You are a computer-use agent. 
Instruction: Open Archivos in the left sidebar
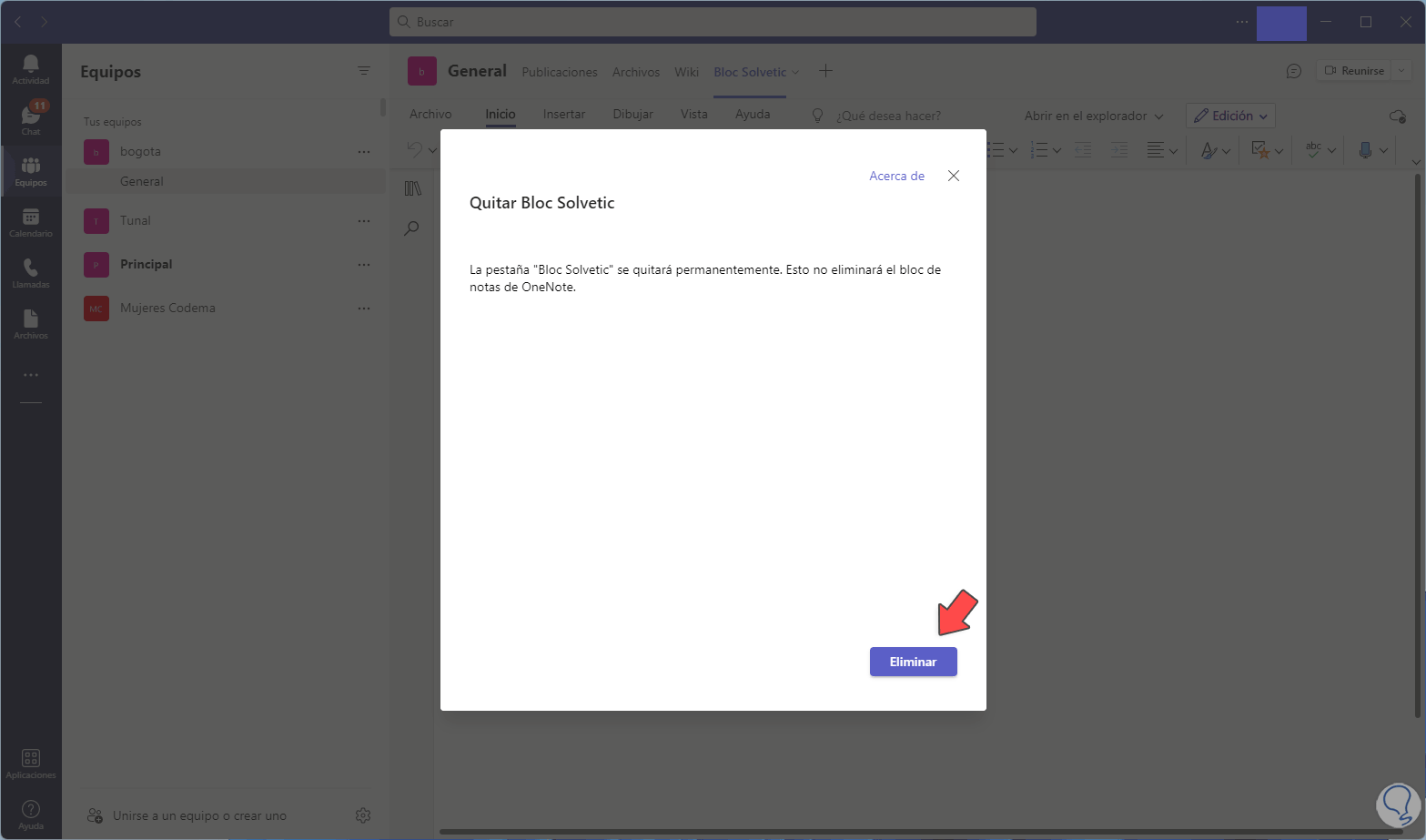pyautogui.click(x=31, y=324)
